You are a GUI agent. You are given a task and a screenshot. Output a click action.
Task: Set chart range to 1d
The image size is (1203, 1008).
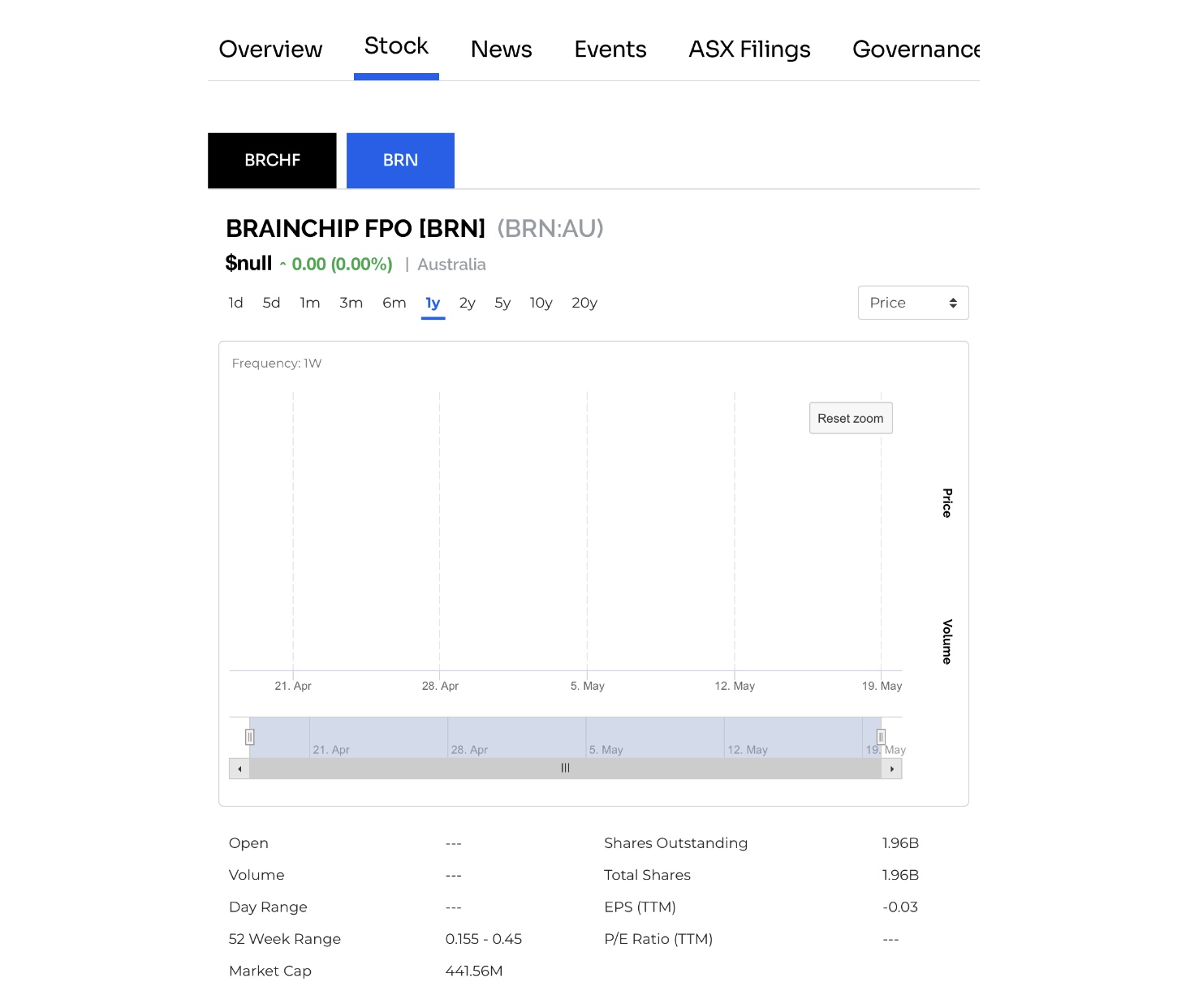click(235, 303)
